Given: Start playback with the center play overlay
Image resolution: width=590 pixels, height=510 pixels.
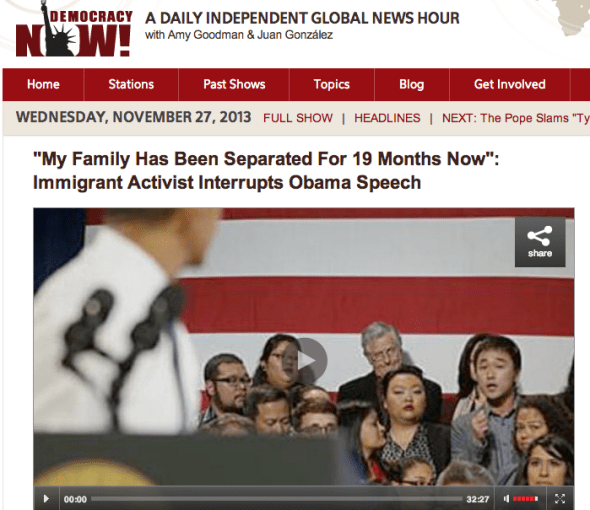Looking at the screenshot, I should coord(306,361).
